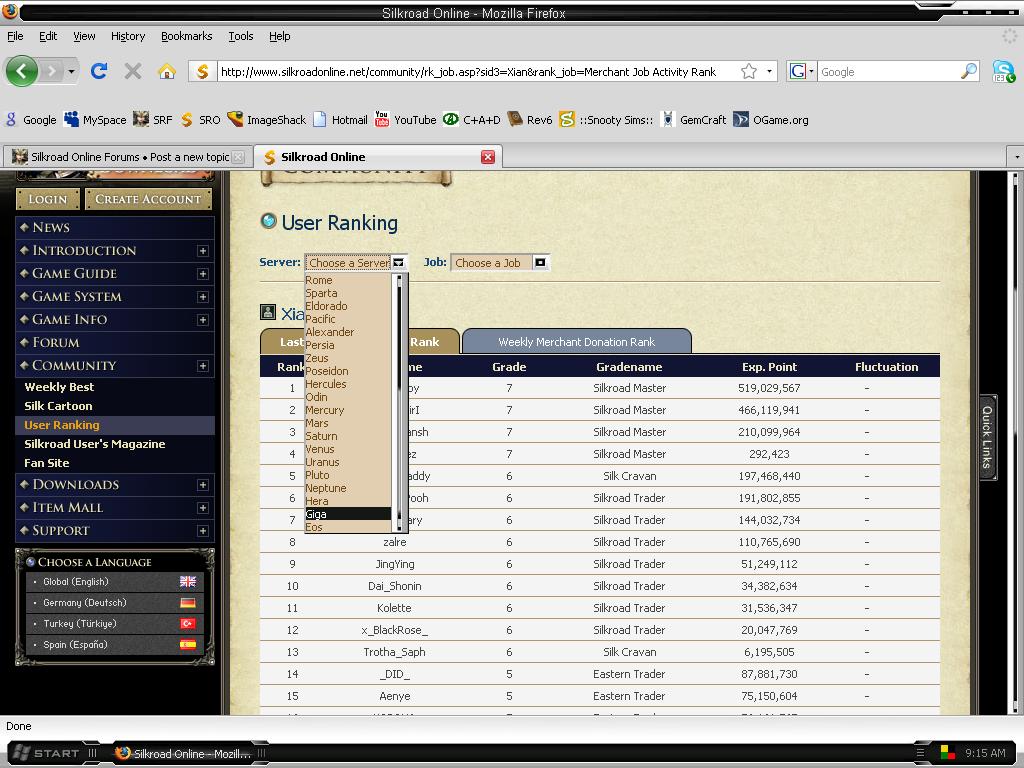Reload the page with the refresh icon
The height and width of the screenshot is (768, 1024).
[99, 71]
